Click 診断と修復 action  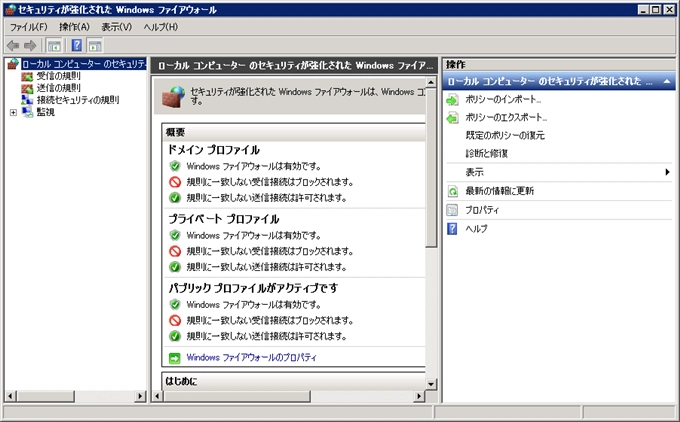487,154
